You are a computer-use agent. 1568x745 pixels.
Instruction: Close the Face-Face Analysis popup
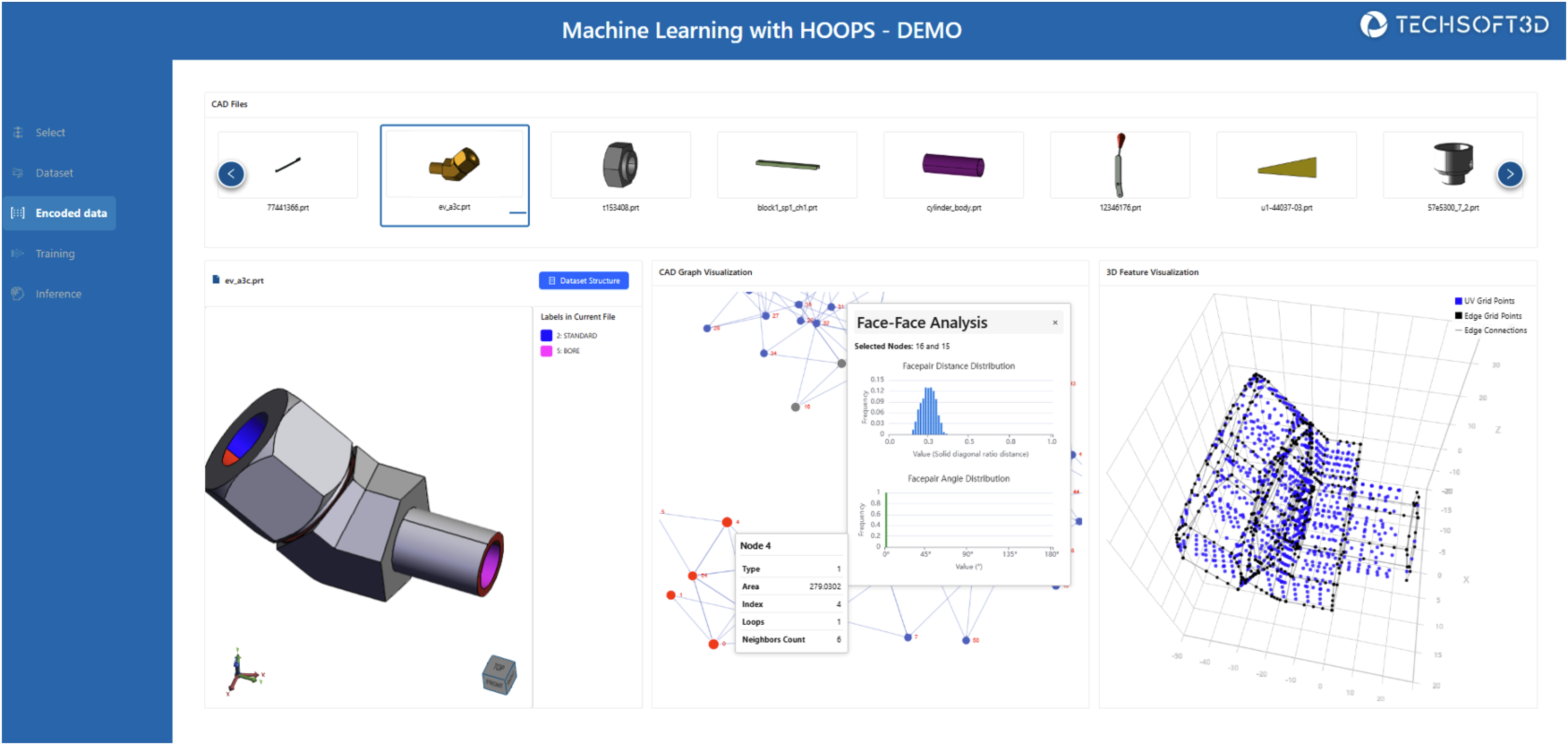coord(1055,323)
